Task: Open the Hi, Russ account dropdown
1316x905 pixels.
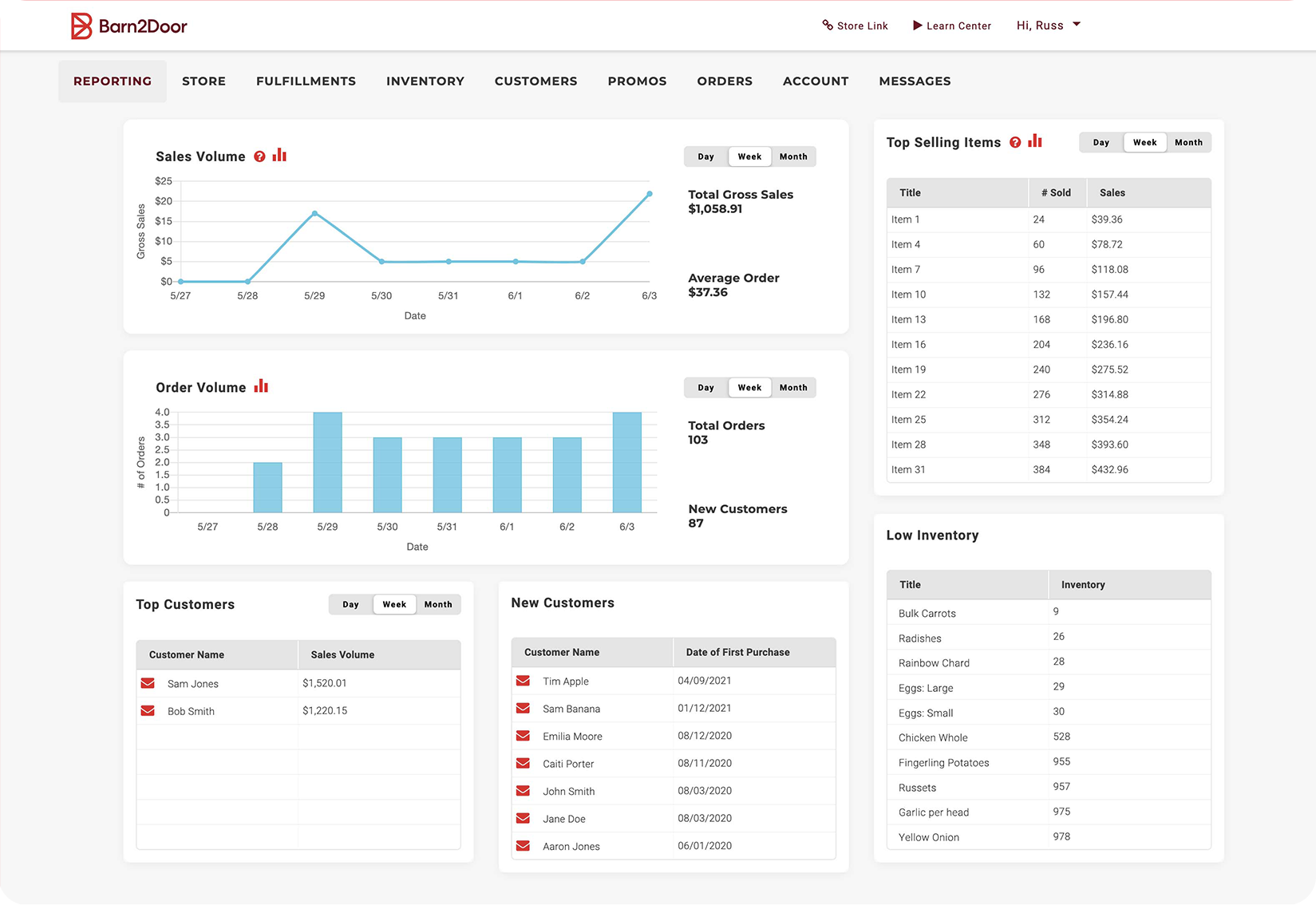Action: click(x=1048, y=26)
